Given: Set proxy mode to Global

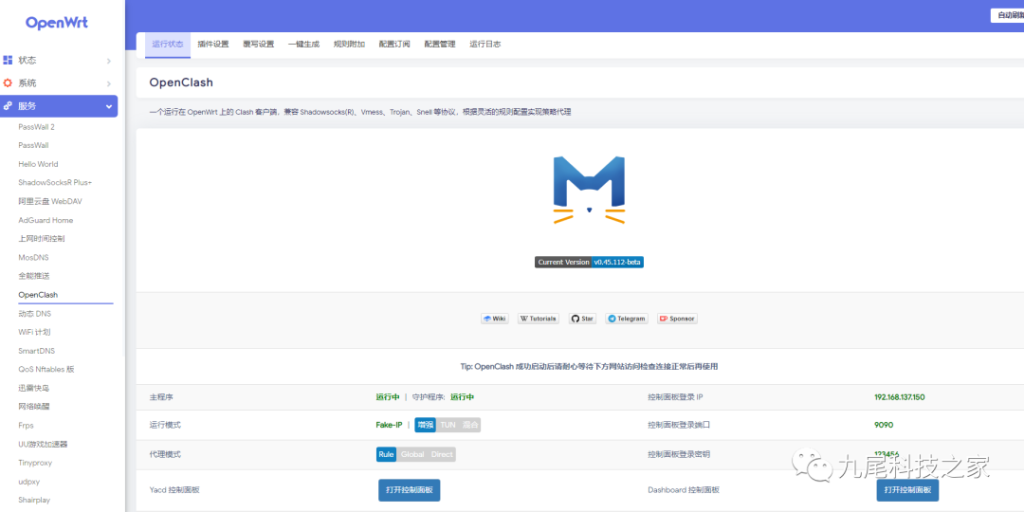Looking at the screenshot, I should [412, 454].
